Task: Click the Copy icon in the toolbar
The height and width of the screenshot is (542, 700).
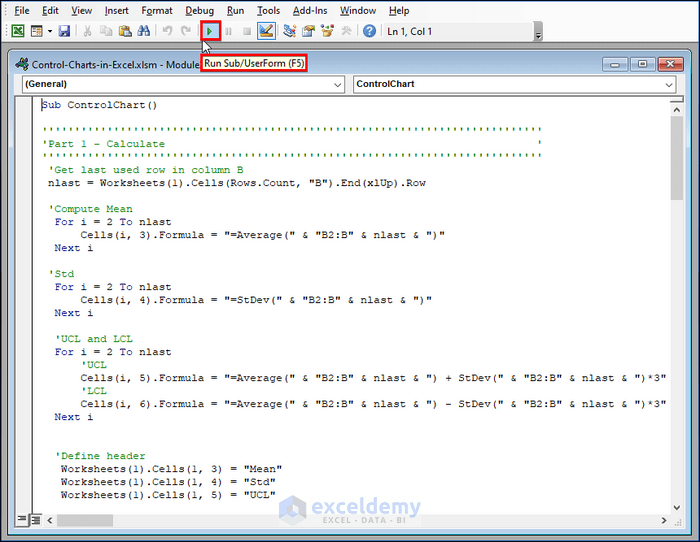Action: pyautogui.click(x=106, y=31)
